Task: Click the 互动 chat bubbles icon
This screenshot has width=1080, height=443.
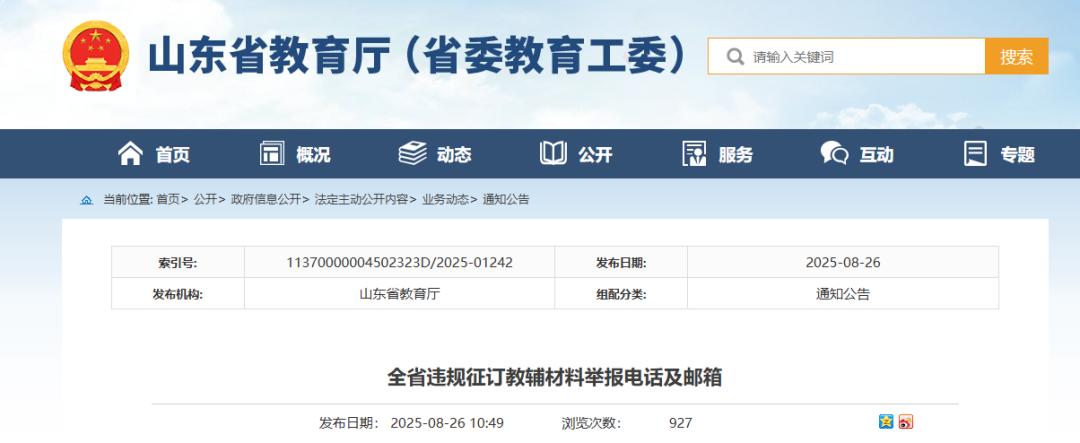Action: [834, 153]
